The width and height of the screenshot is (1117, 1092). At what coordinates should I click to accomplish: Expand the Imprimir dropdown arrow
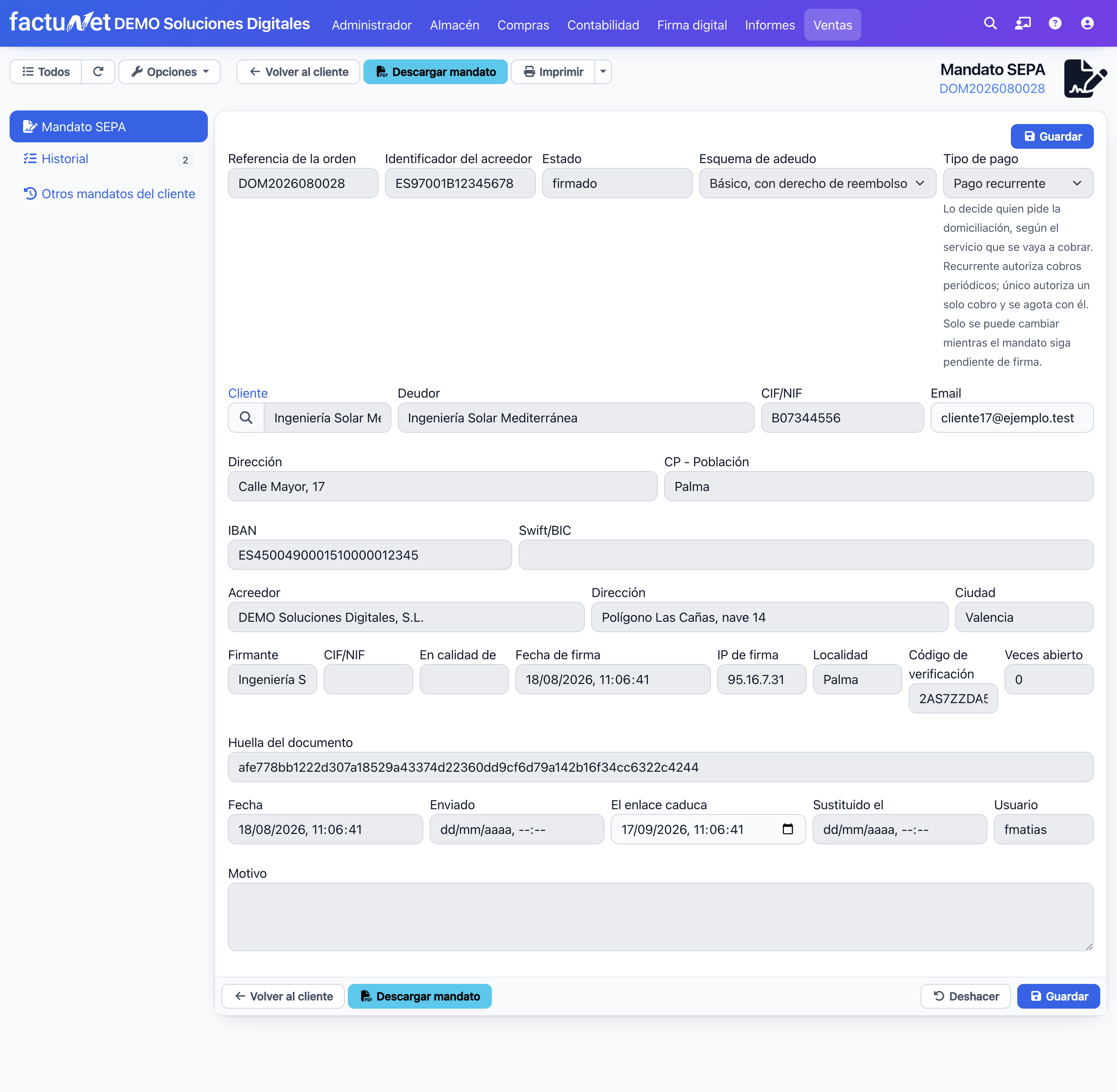pos(603,72)
